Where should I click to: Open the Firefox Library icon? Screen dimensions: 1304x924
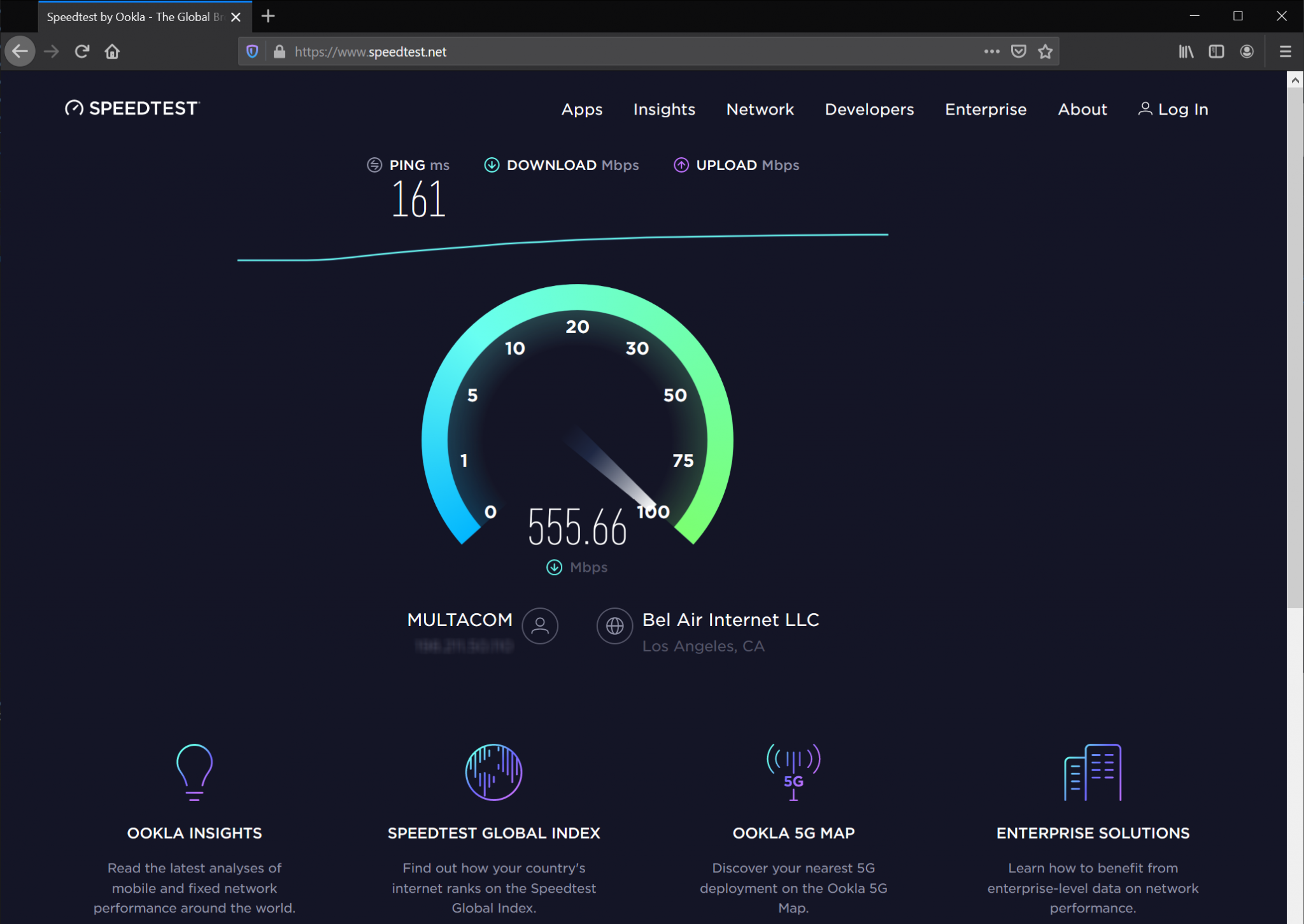[1186, 52]
